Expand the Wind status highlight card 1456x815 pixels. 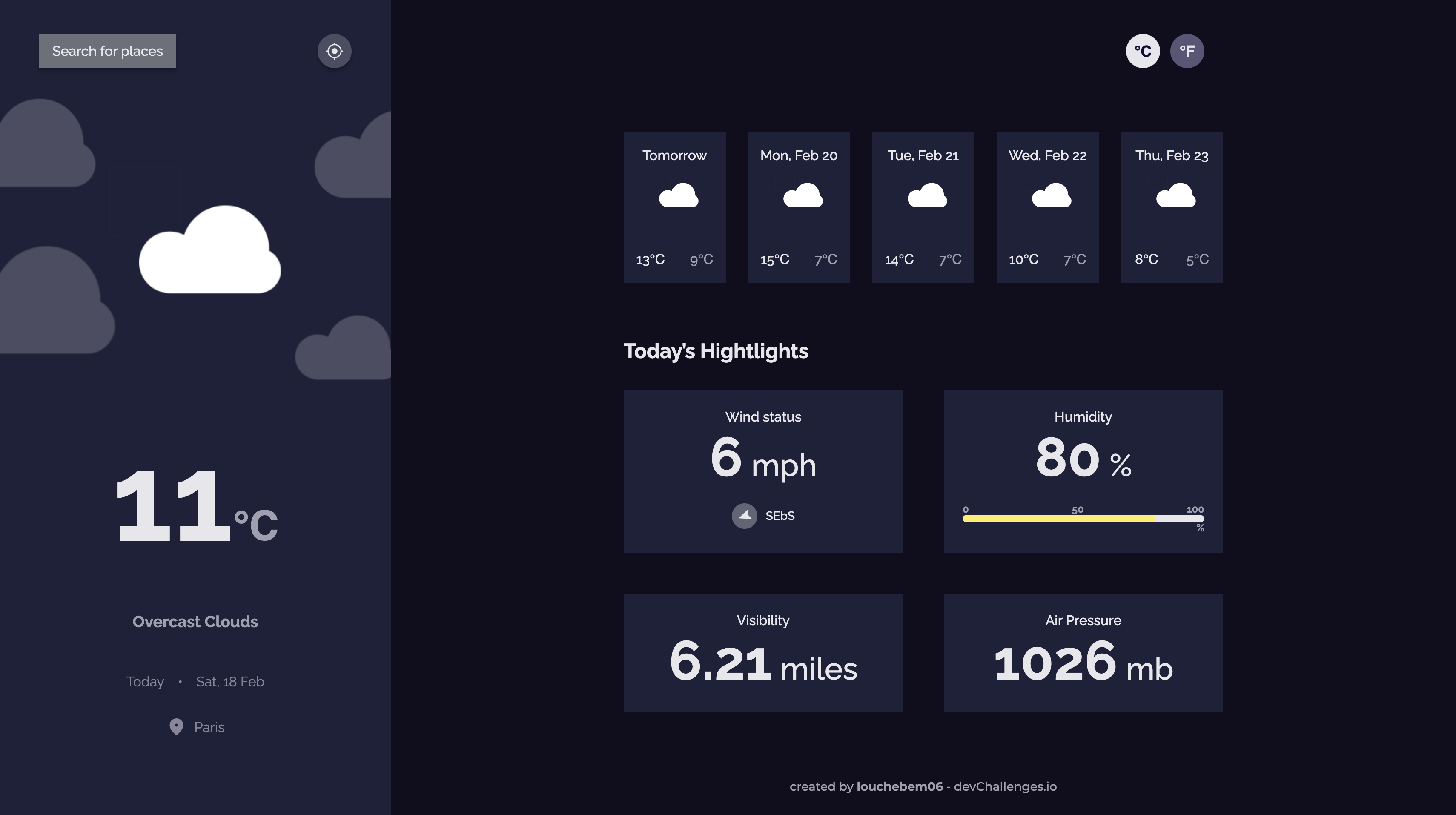(763, 471)
